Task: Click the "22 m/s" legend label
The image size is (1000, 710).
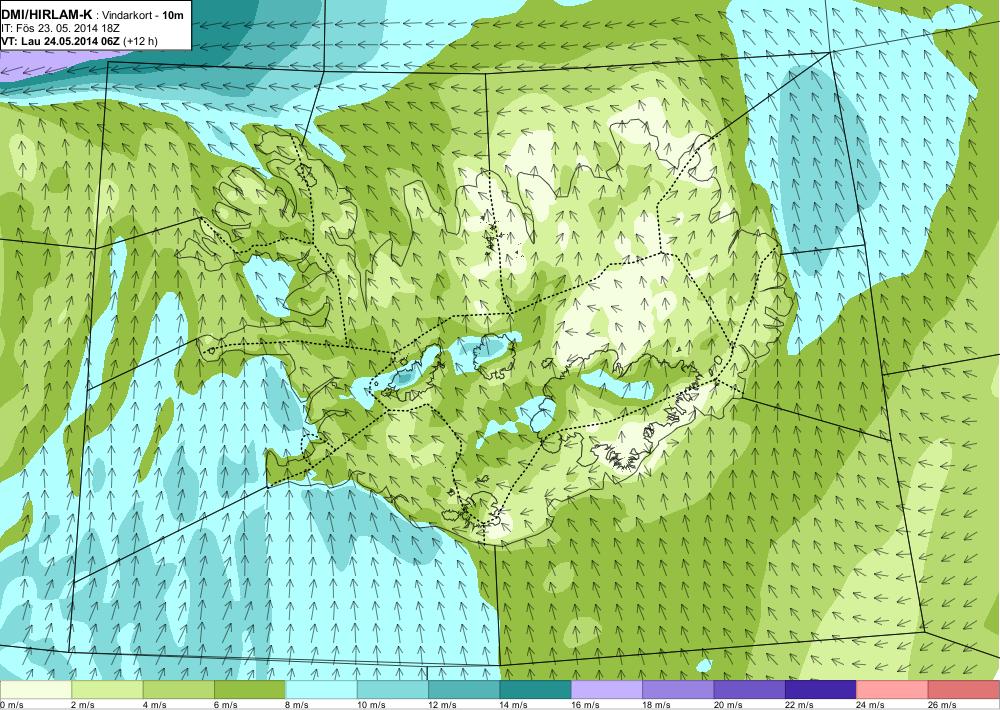Action: [800, 705]
